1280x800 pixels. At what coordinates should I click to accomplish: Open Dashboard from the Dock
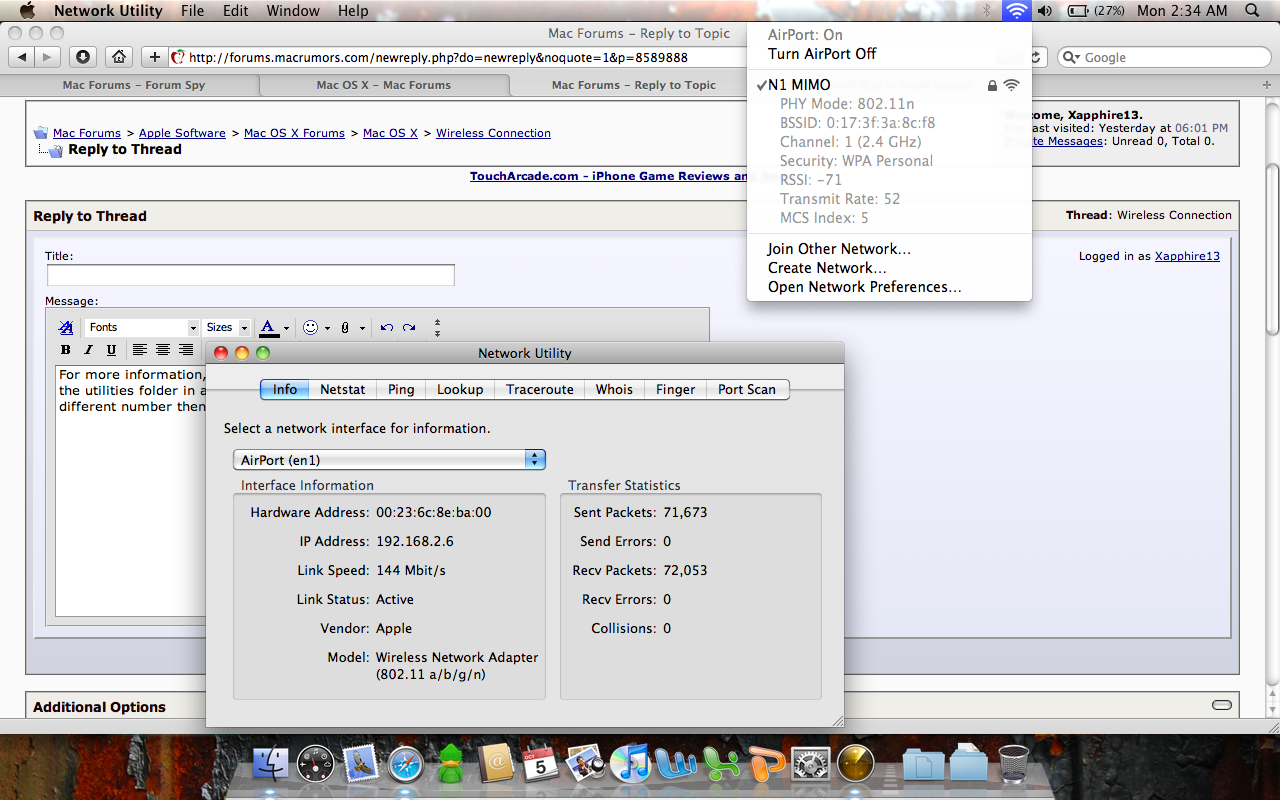(316, 765)
